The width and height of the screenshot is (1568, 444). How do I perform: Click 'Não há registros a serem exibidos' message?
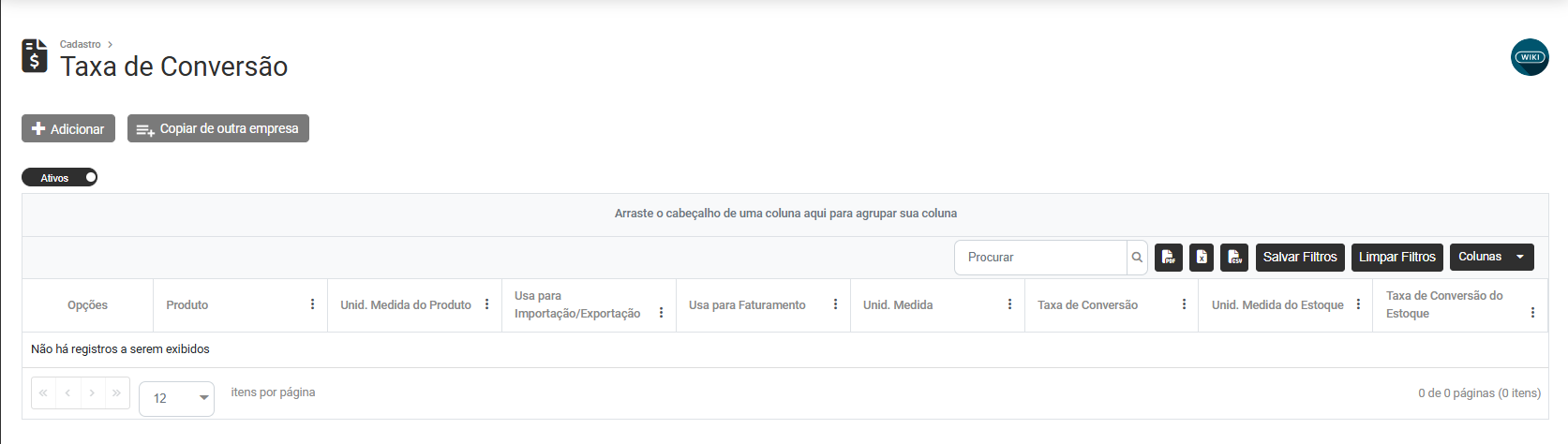pyautogui.click(x=120, y=349)
